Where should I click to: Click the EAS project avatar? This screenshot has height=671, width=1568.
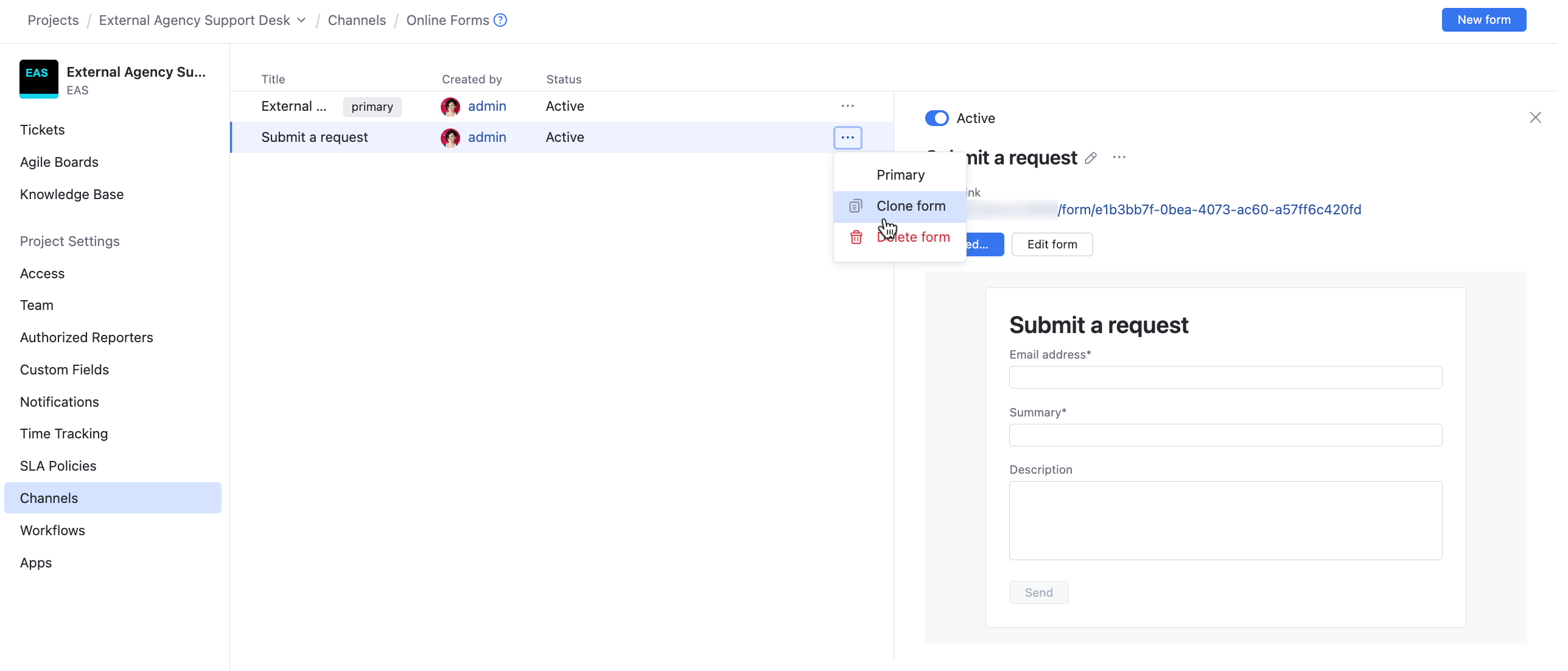tap(38, 79)
